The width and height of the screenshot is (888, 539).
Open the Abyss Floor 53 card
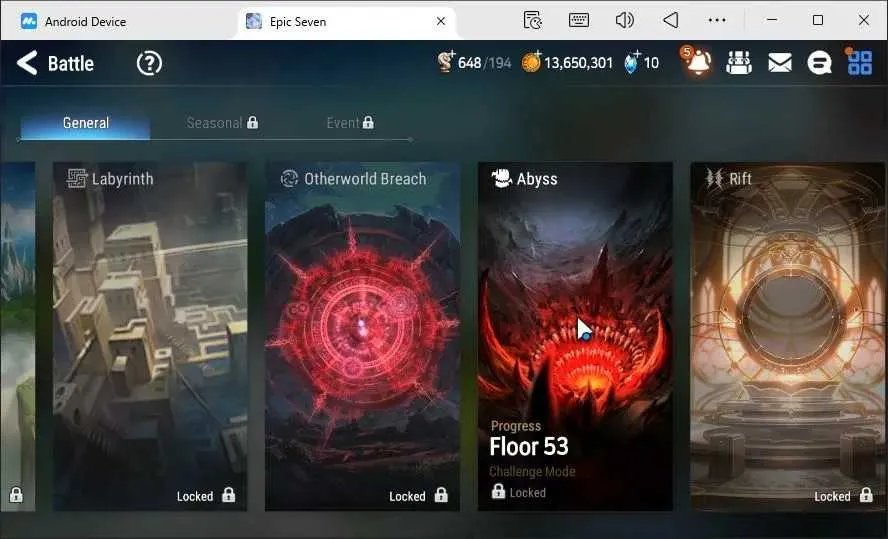coord(575,336)
